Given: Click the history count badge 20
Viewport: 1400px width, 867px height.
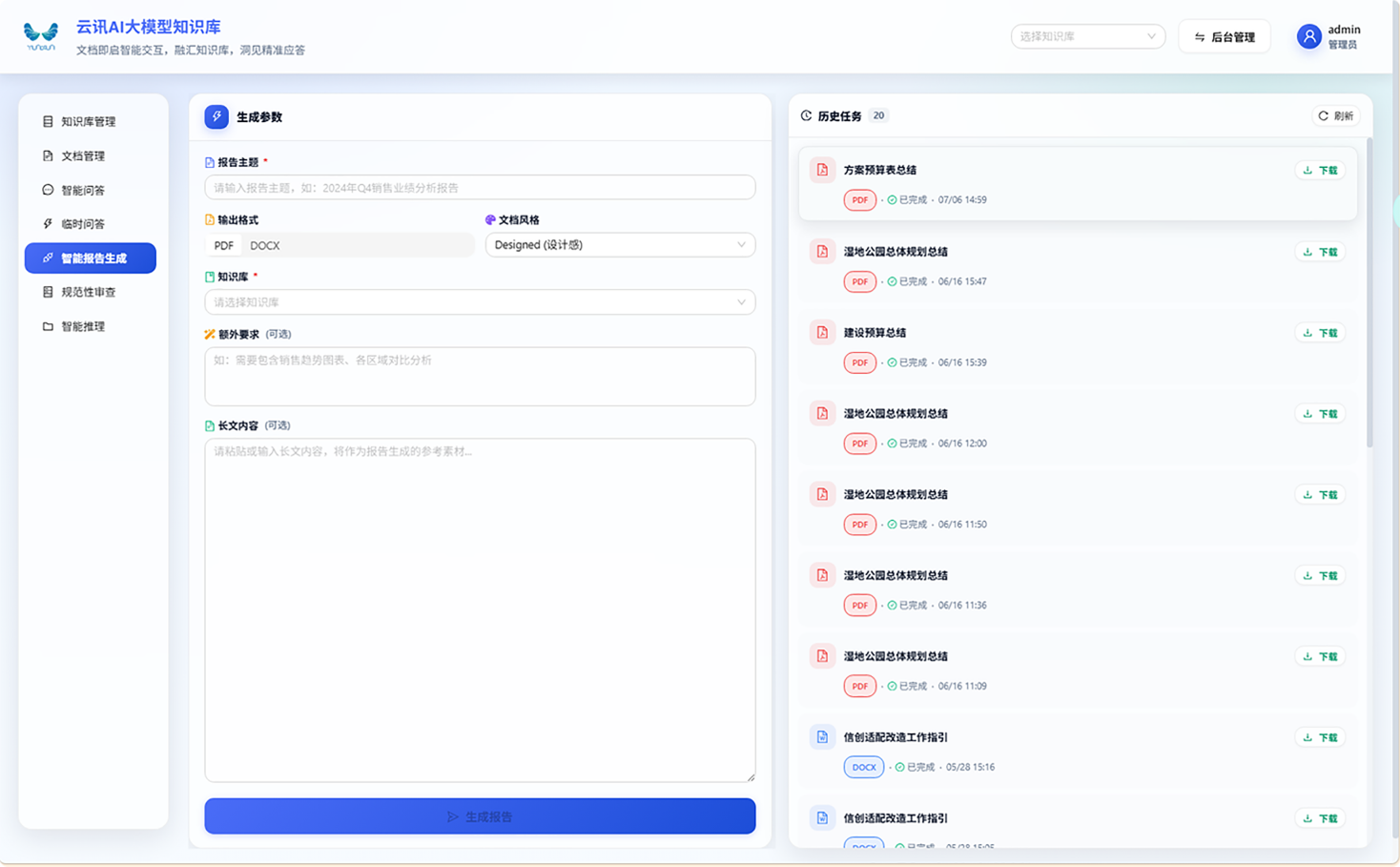Looking at the screenshot, I should tap(878, 115).
